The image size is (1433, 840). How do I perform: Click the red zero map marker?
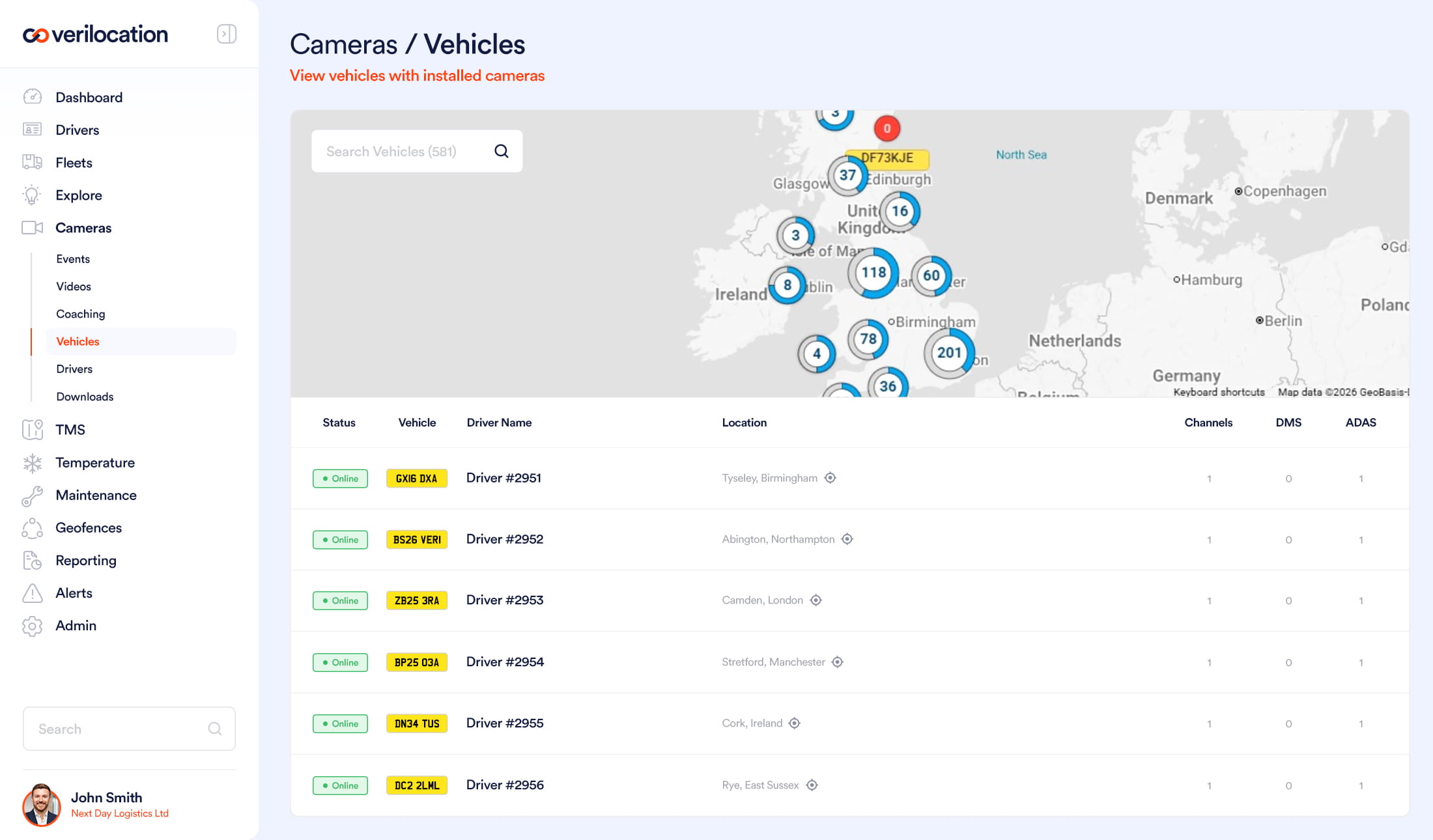887,128
